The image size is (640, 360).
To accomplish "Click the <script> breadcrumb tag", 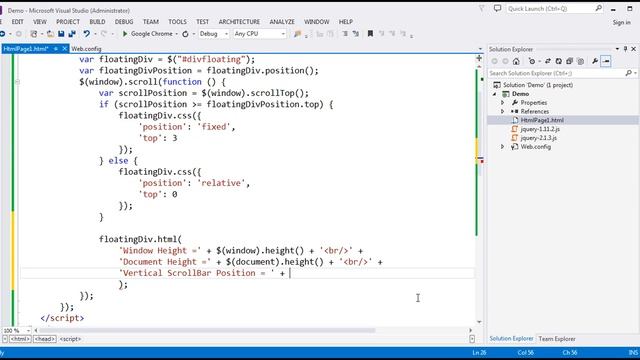I will click(x=70, y=339).
